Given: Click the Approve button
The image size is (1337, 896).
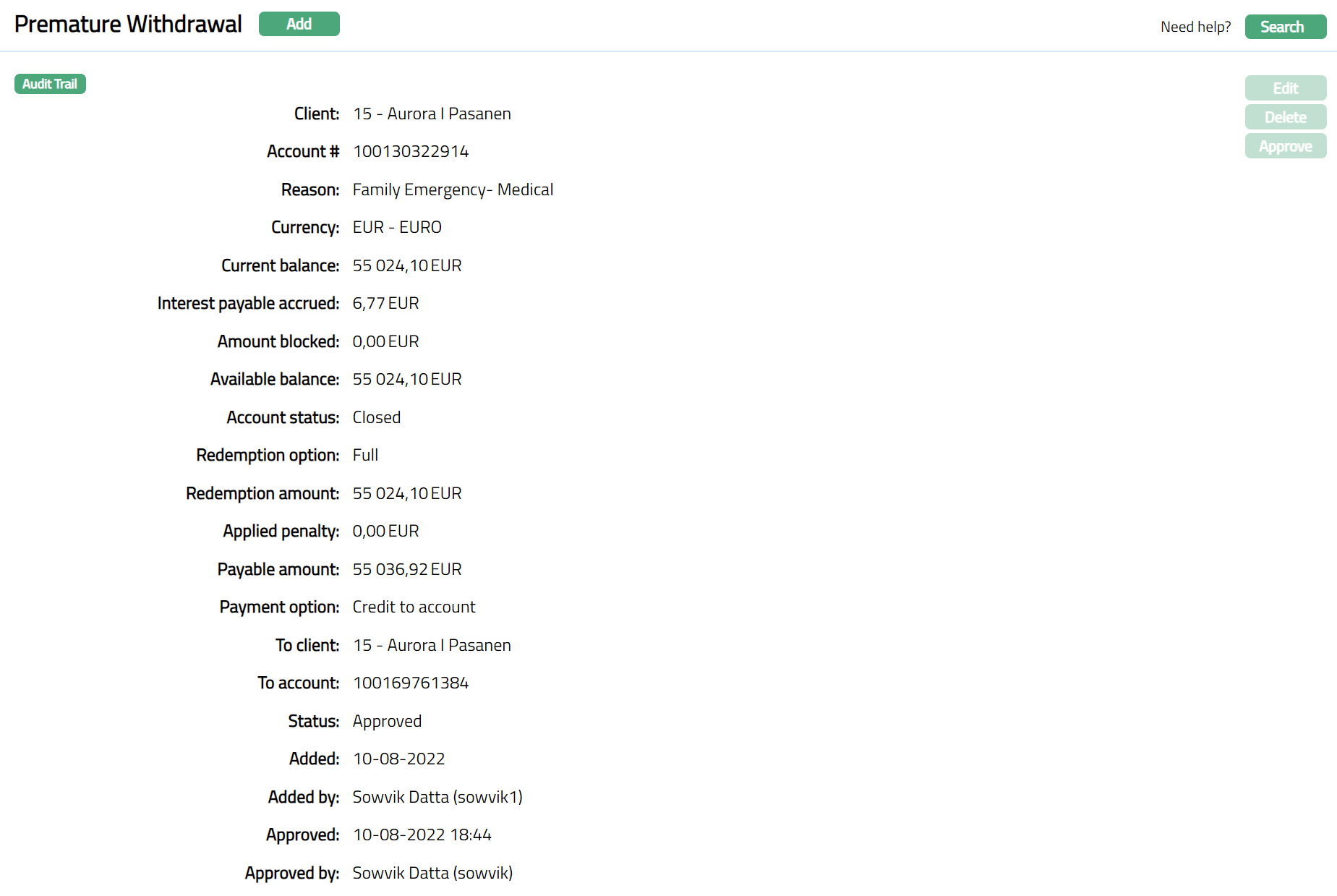Looking at the screenshot, I should (1285, 146).
